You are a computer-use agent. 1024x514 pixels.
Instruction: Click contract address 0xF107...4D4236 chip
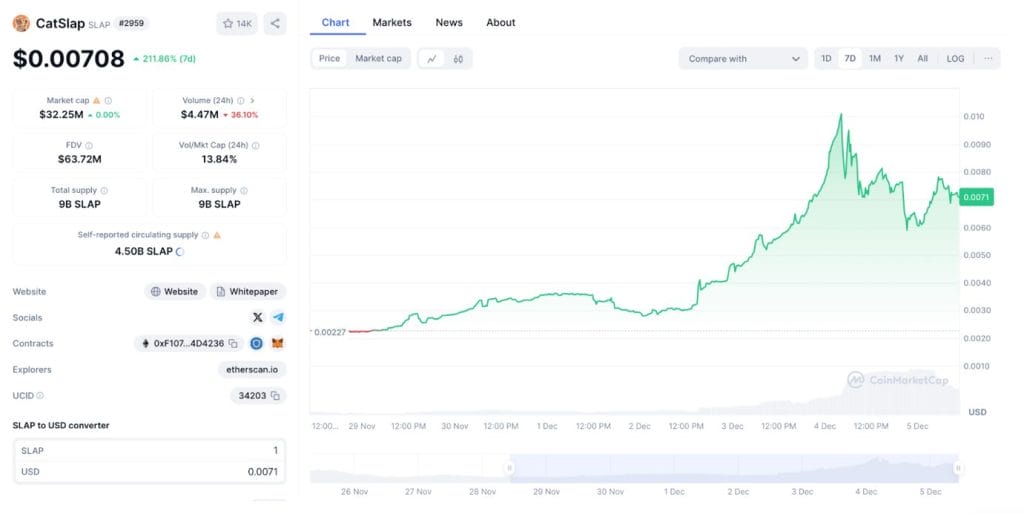[189, 344]
